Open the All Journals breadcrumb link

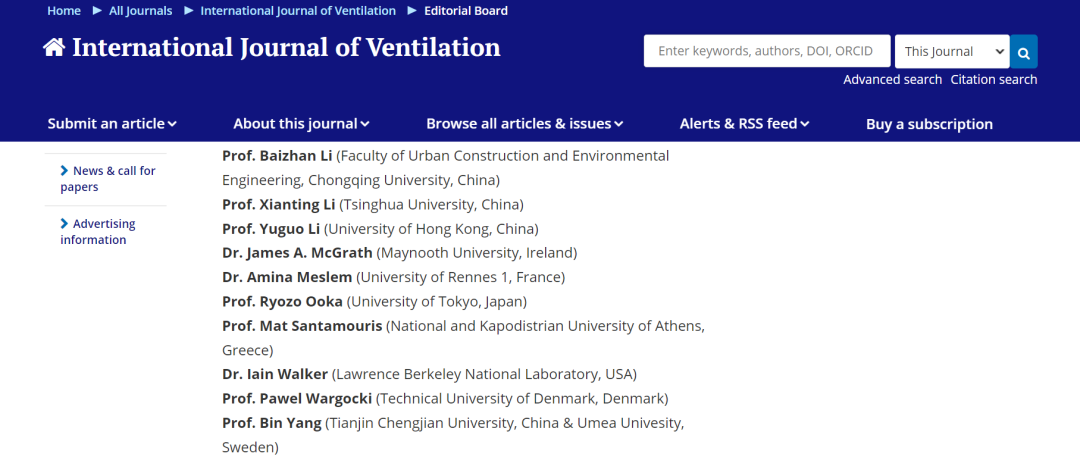click(141, 11)
